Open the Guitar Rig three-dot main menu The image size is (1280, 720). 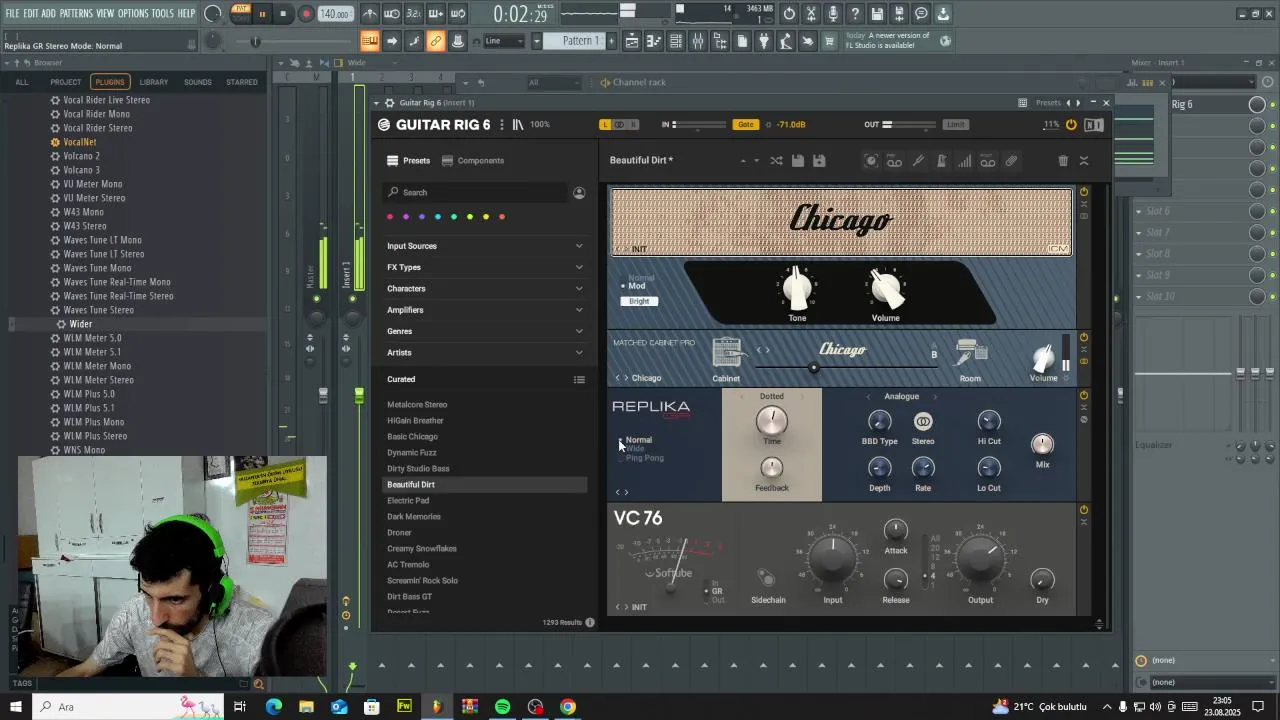point(502,125)
